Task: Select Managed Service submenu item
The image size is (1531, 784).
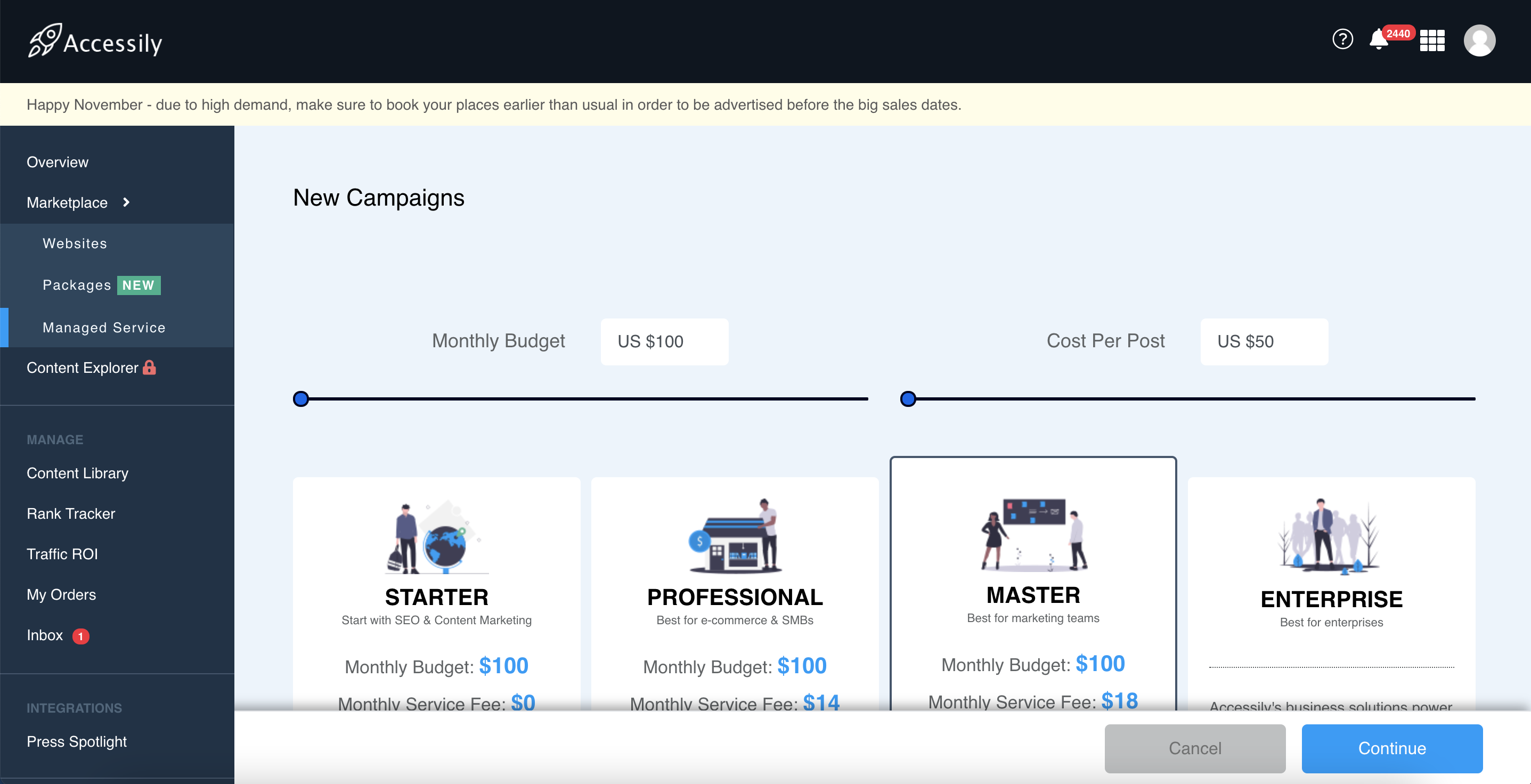Action: tap(104, 328)
